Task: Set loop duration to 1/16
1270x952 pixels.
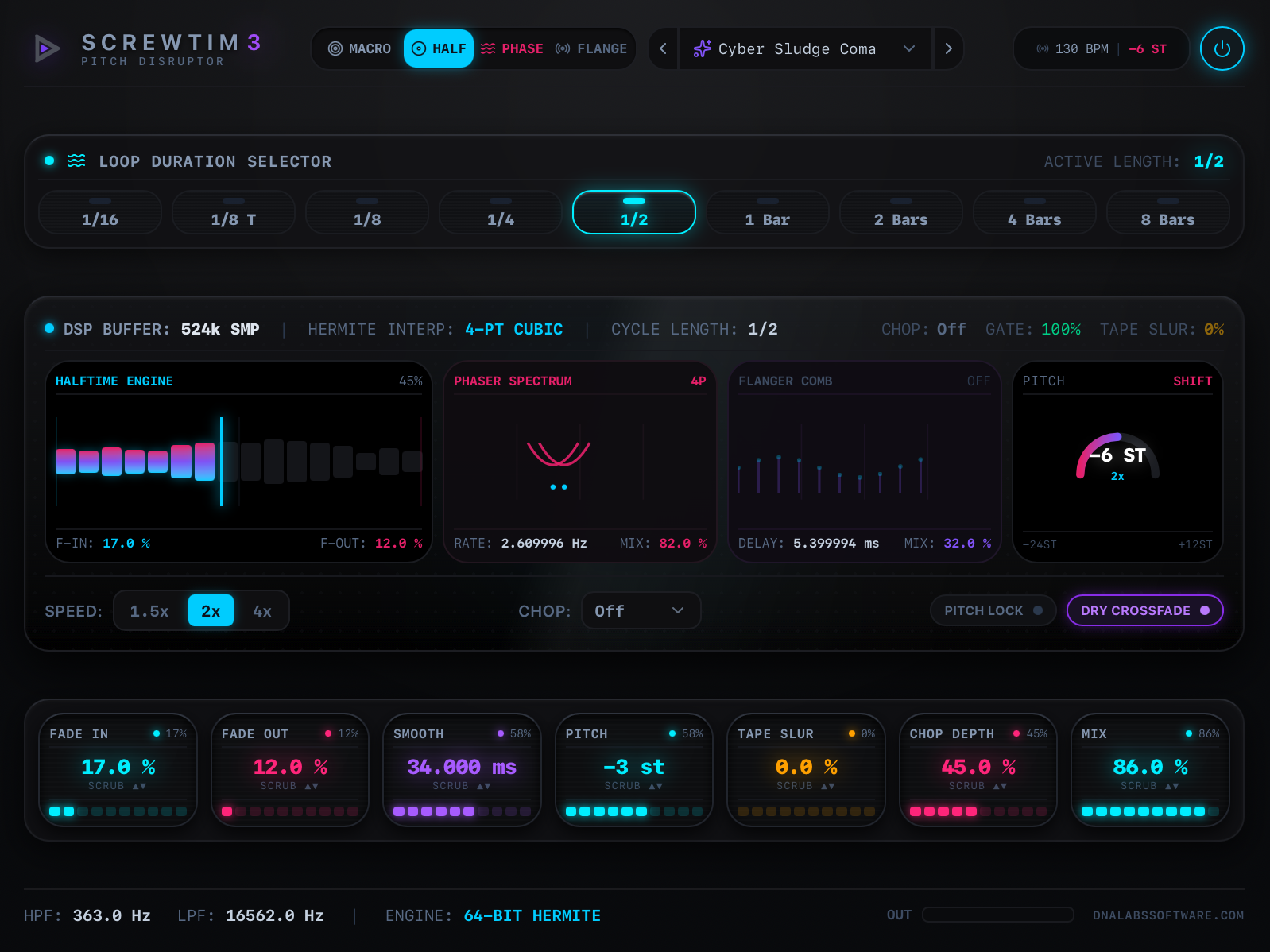Action: [x=100, y=212]
